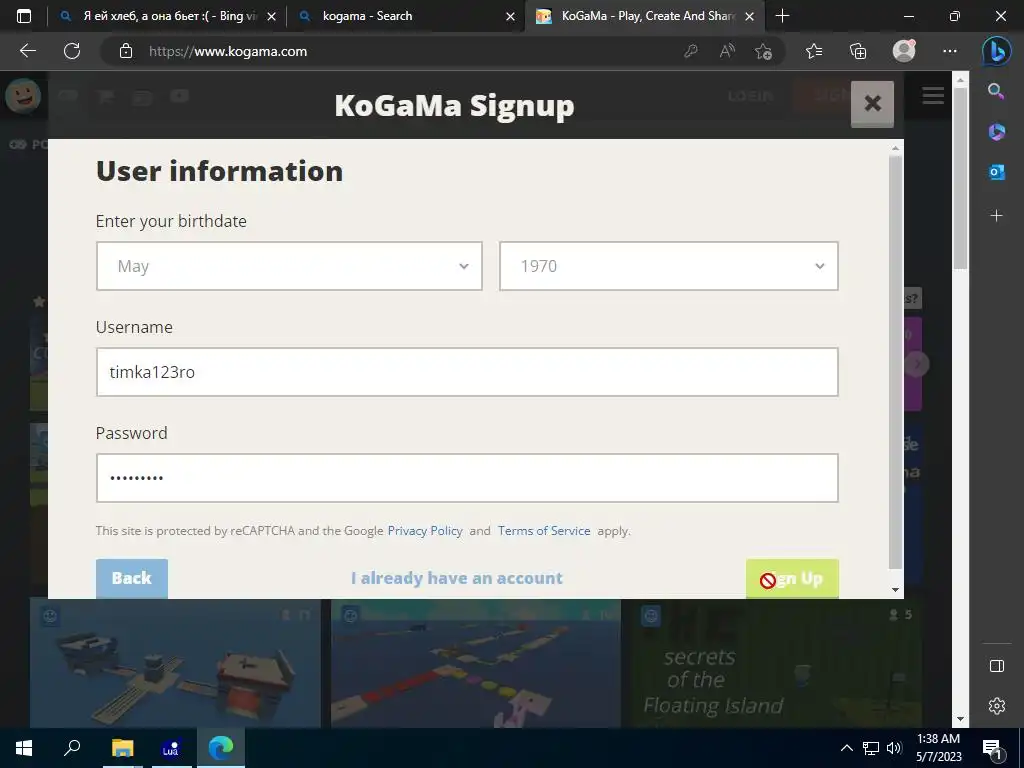Open the volume control in the tray
This screenshot has width=1024, height=768.
(x=894, y=748)
